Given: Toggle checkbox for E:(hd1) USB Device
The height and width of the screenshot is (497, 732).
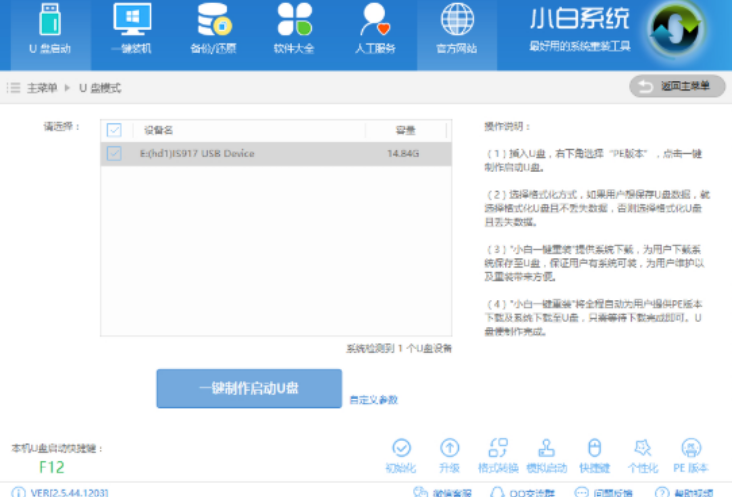Looking at the screenshot, I should [x=114, y=154].
